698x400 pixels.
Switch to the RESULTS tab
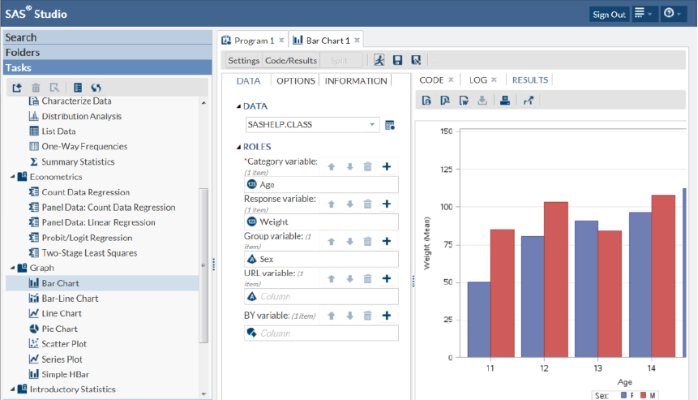coord(530,80)
